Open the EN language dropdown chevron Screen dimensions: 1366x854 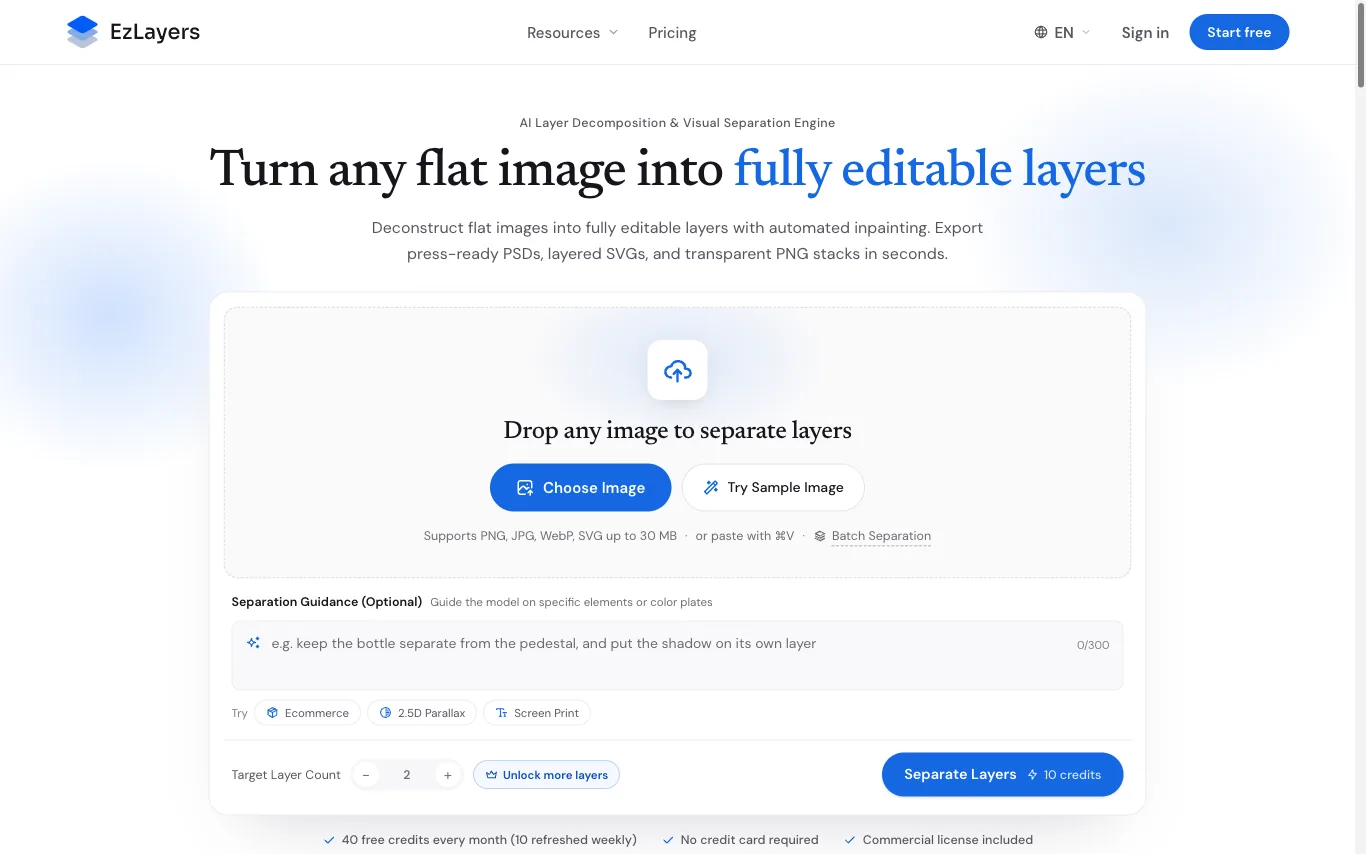click(x=1086, y=32)
